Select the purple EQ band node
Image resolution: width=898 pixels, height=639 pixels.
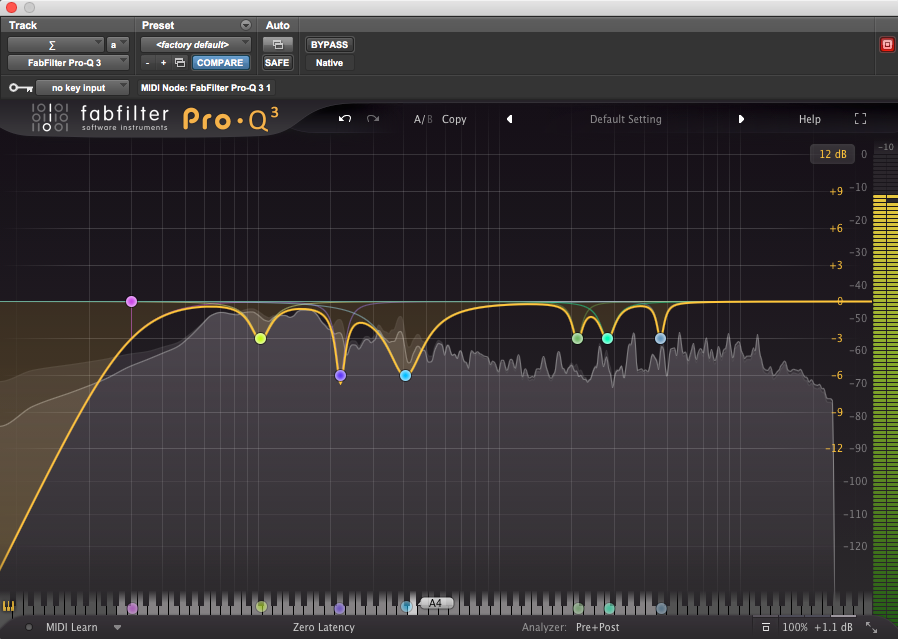pyautogui.click(x=340, y=376)
